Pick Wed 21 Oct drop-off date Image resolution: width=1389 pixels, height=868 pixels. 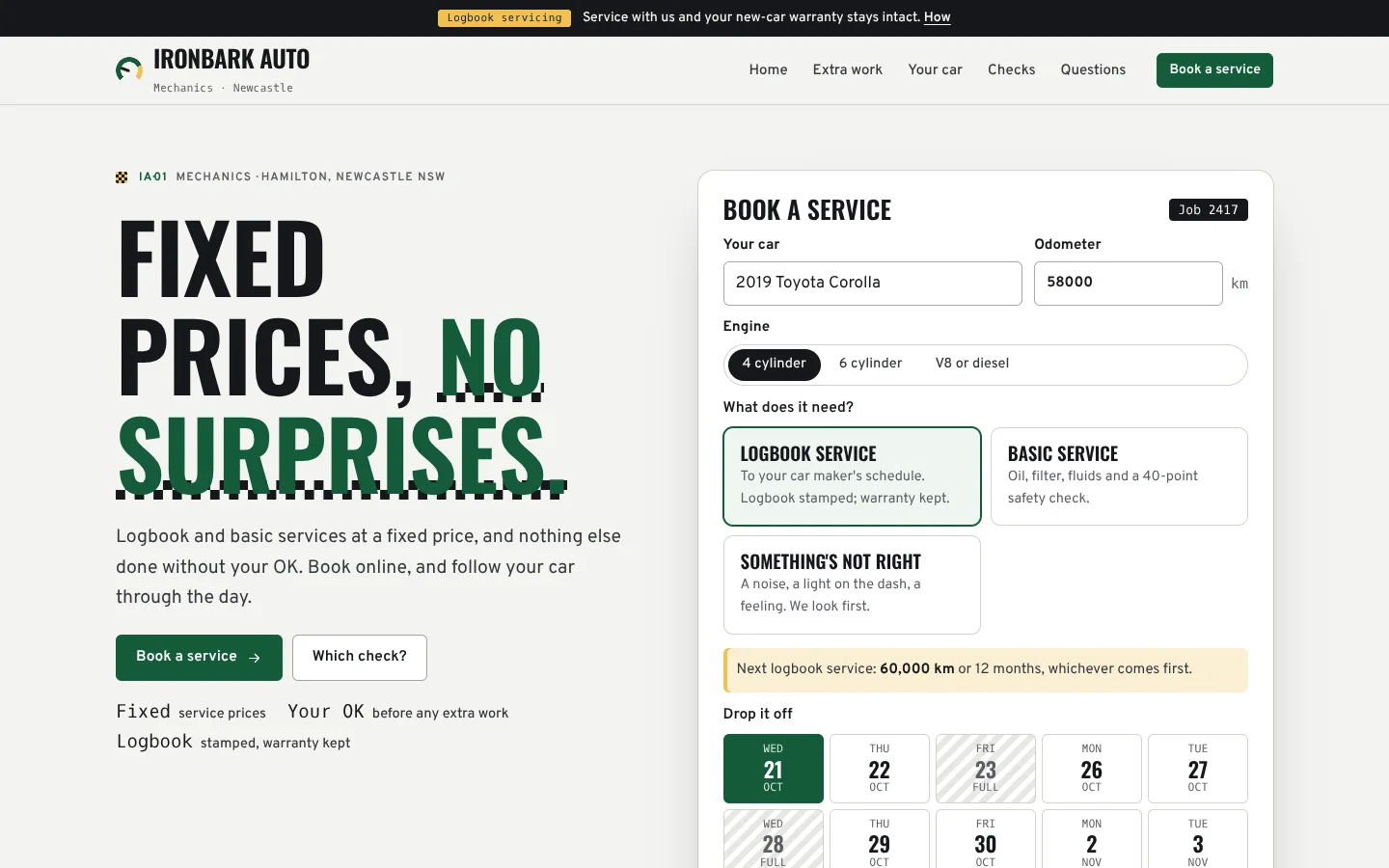point(774,769)
